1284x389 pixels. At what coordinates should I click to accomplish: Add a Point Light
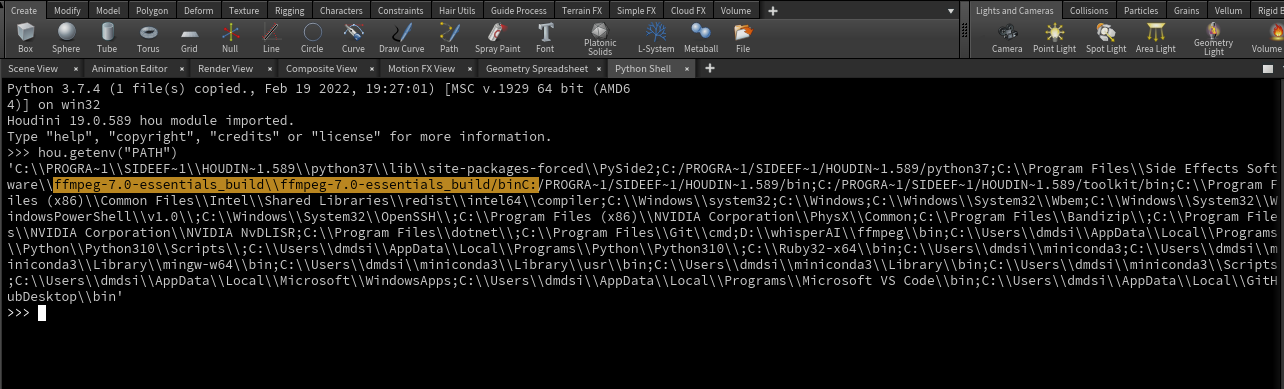point(1055,38)
